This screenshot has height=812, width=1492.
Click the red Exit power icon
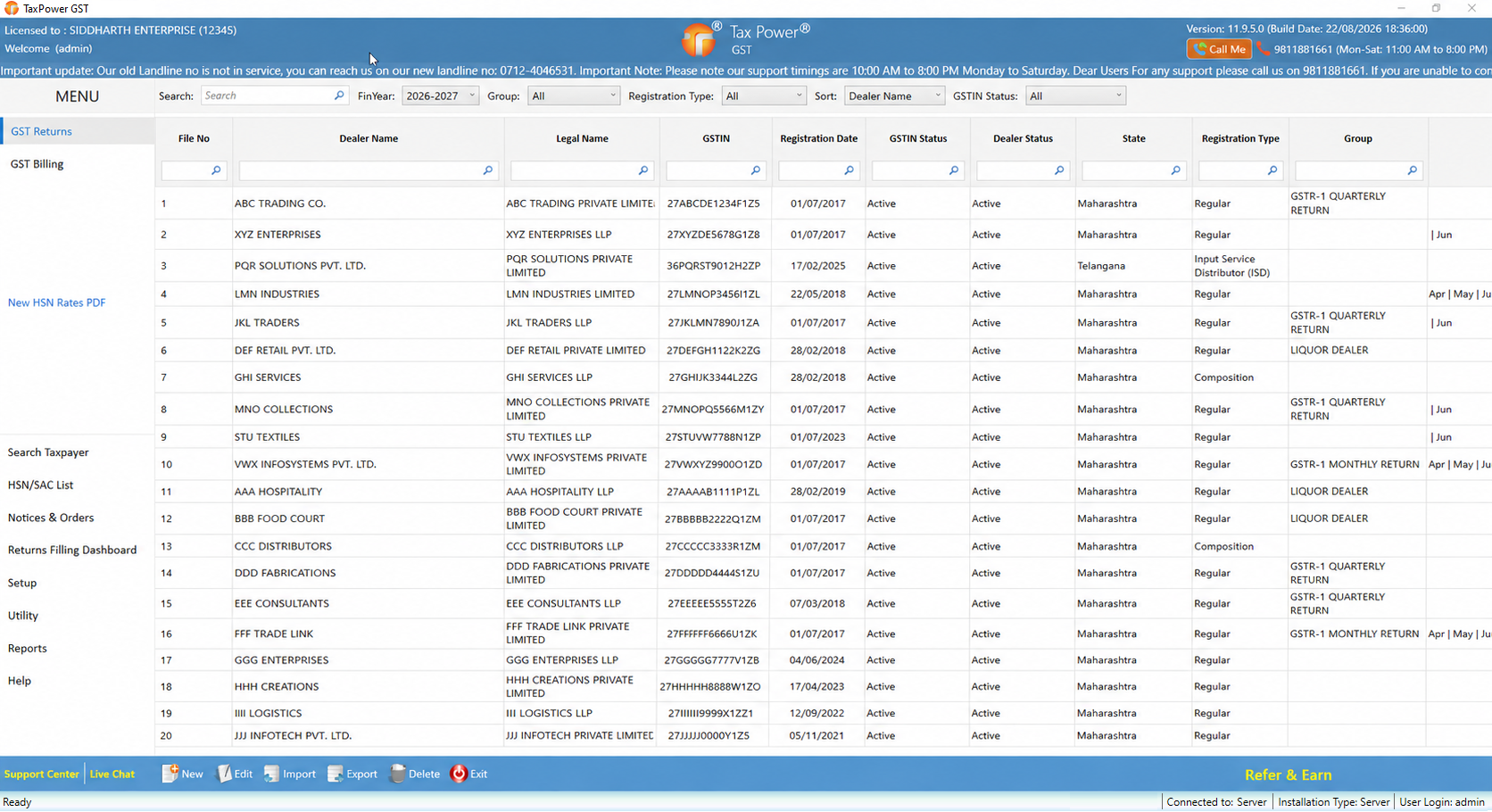pyautogui.click(x=459, y=774)
